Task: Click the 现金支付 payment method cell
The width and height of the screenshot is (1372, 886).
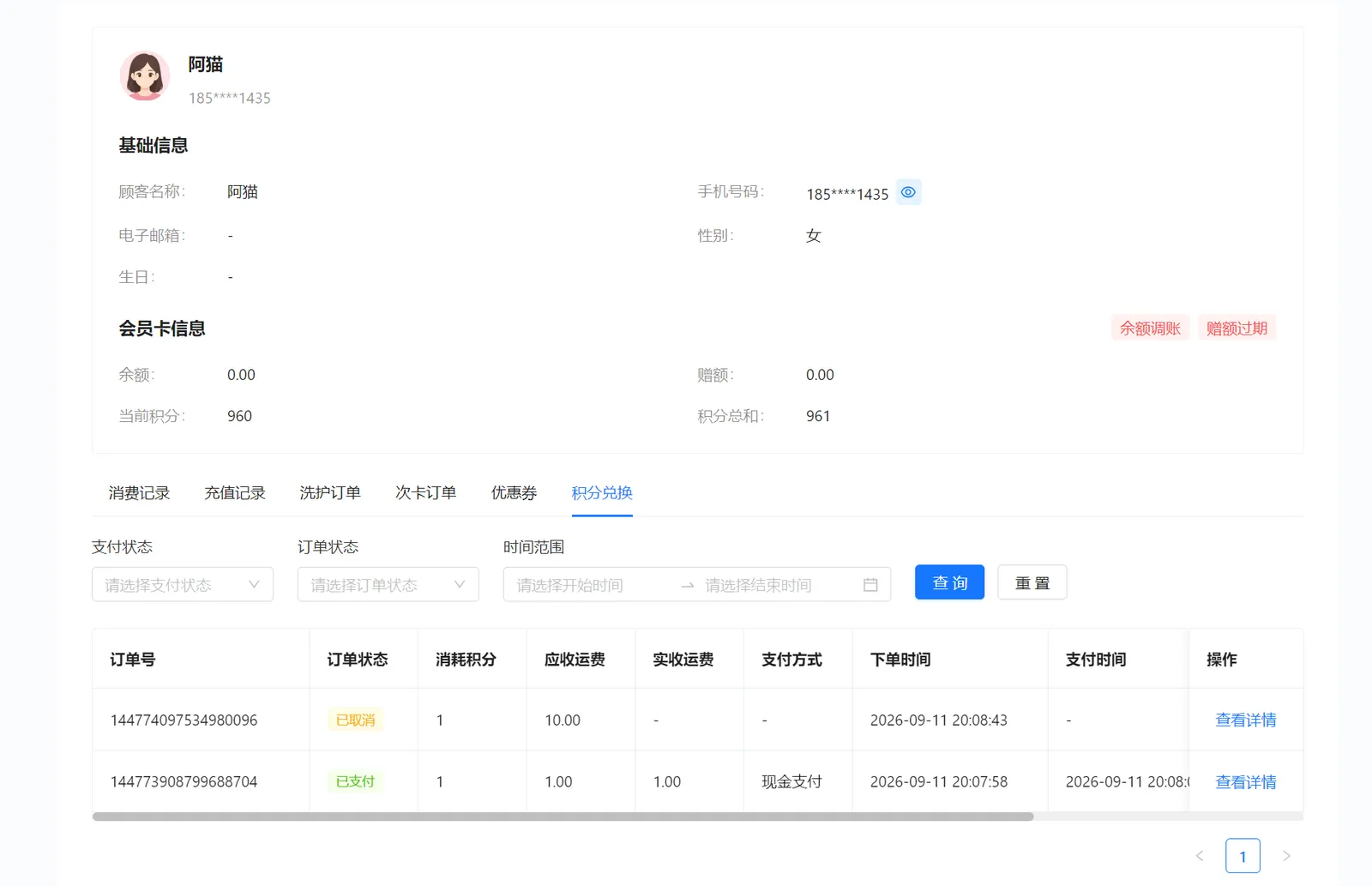Action: click(x=791, y=782)
